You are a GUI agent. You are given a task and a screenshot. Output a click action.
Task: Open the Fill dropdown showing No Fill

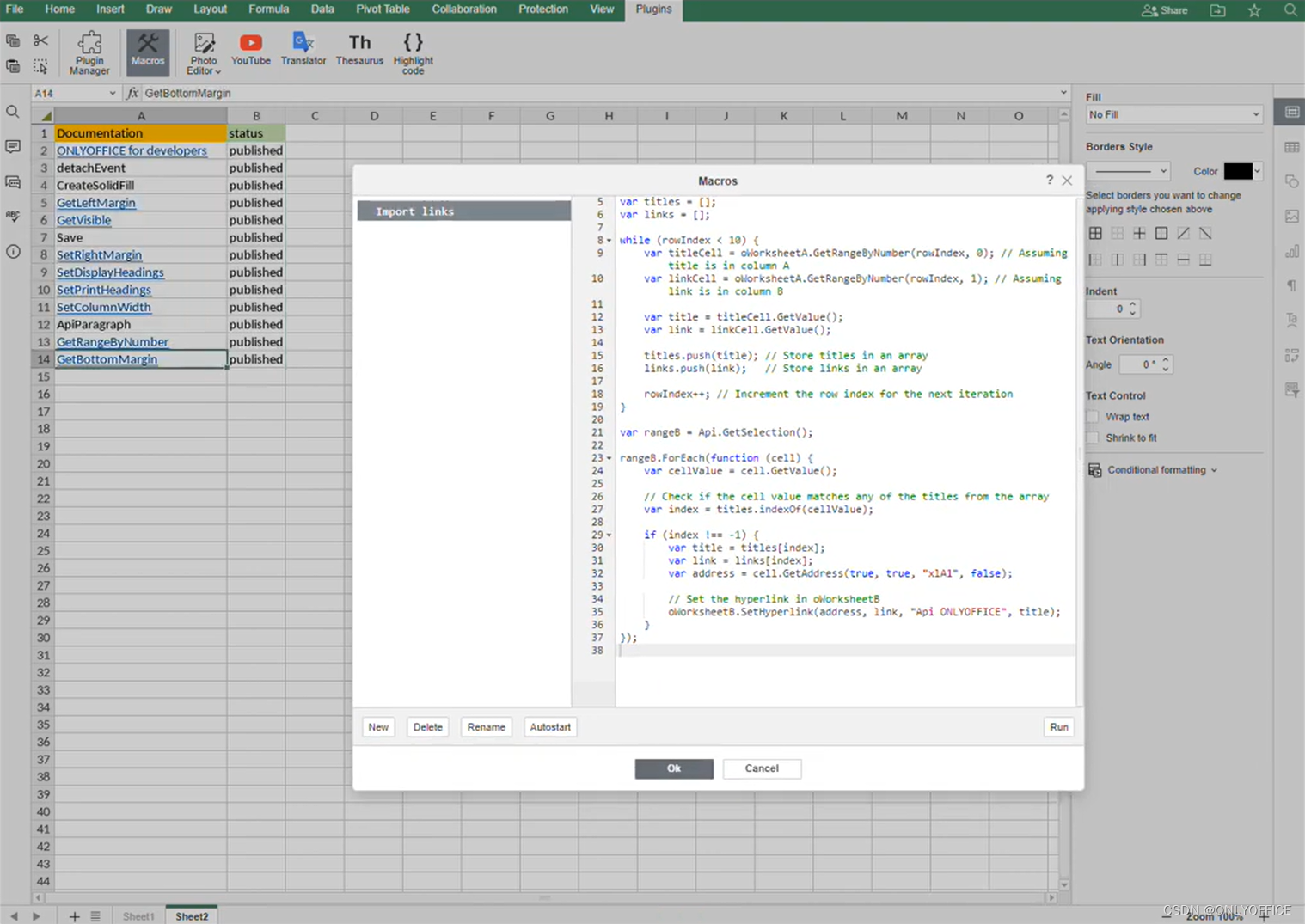tap(1173, 114)
